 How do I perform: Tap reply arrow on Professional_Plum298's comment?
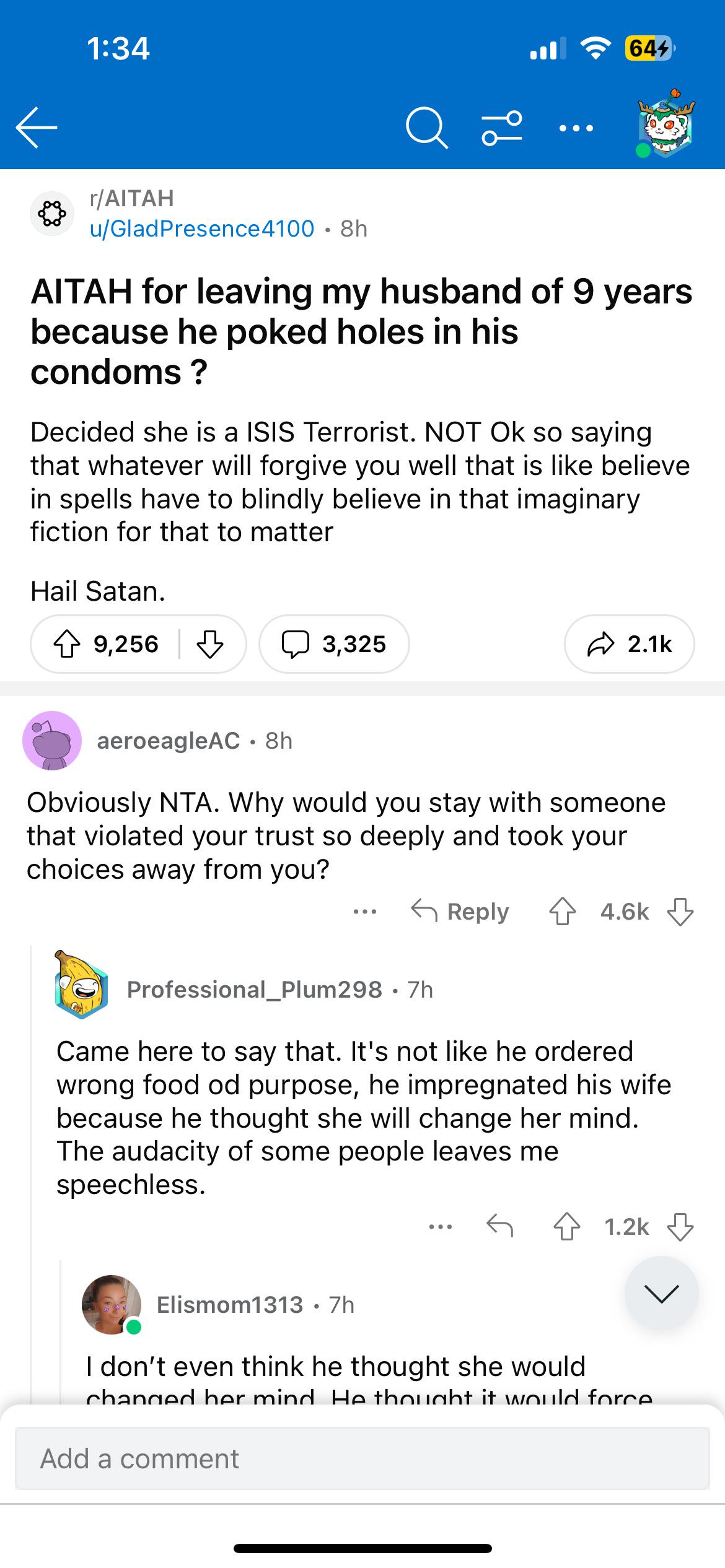coord(499,1226)
